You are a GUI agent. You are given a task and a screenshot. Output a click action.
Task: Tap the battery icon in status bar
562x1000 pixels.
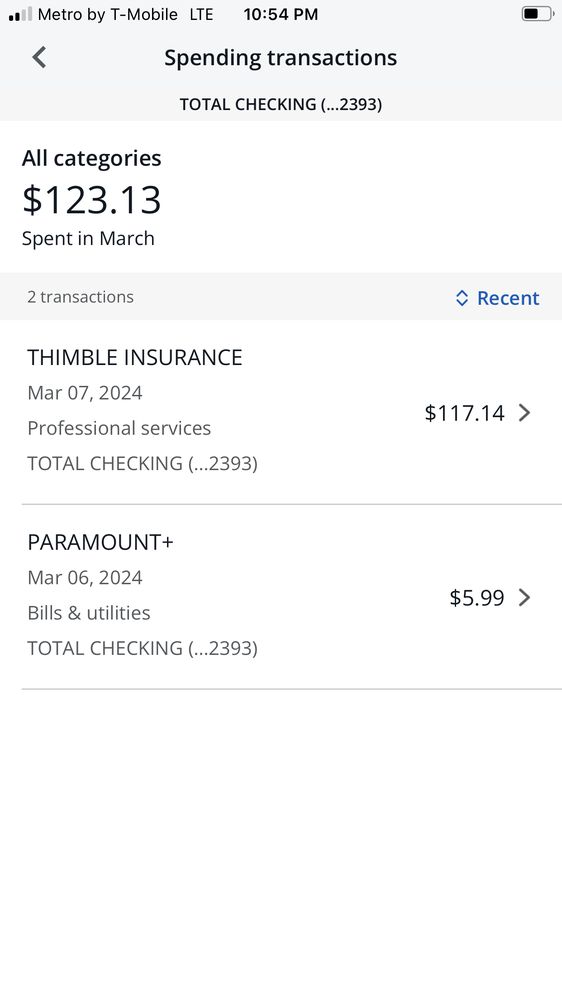click(538, 14)
